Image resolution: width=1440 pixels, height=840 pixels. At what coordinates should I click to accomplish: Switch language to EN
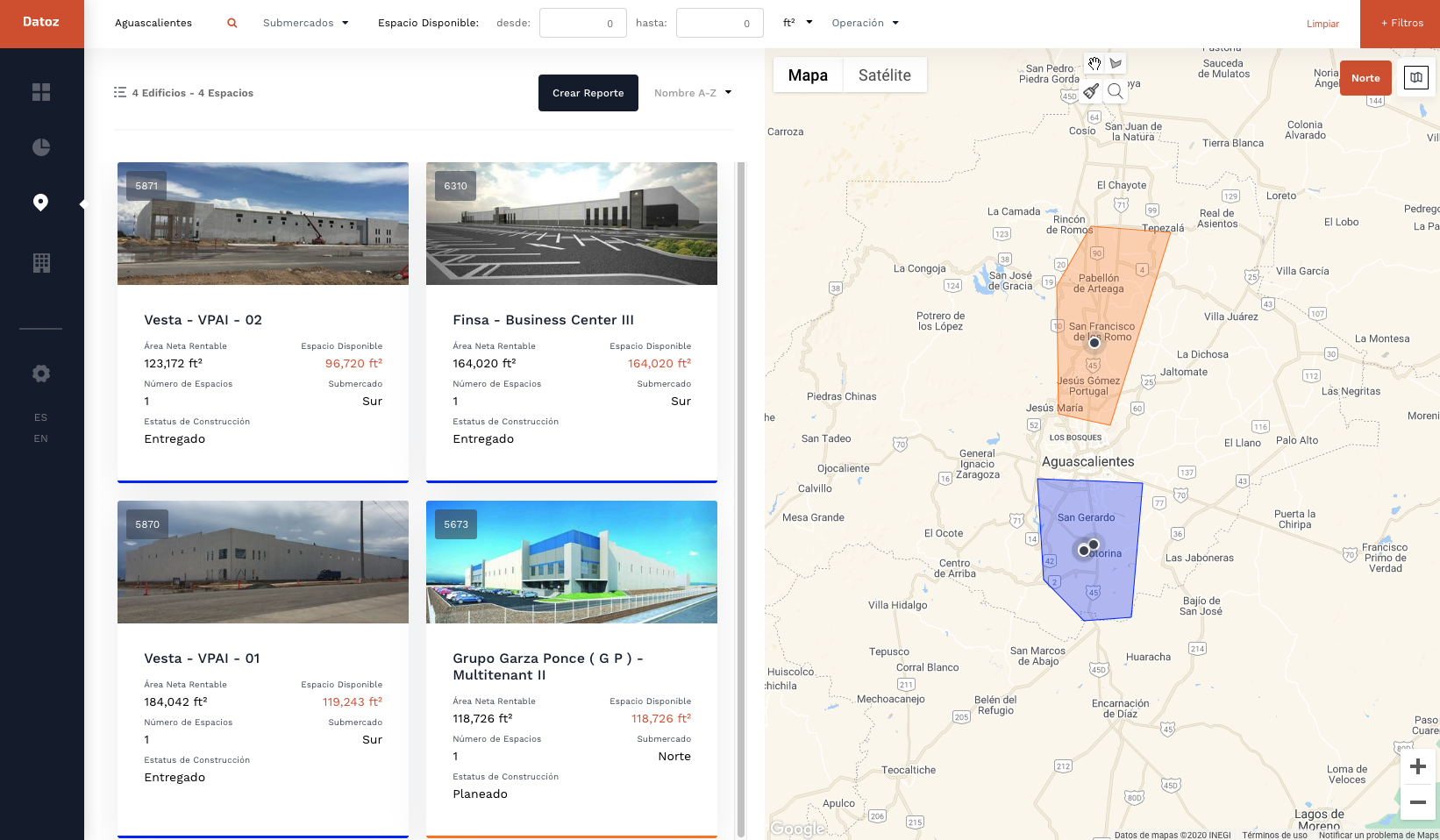(41, 438)
